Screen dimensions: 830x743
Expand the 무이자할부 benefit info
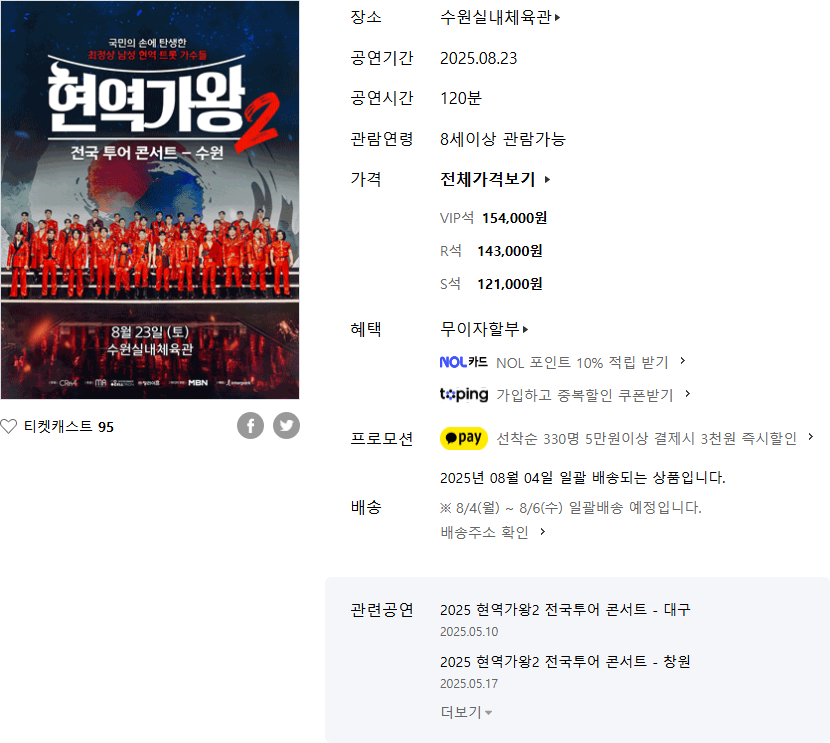484,329
